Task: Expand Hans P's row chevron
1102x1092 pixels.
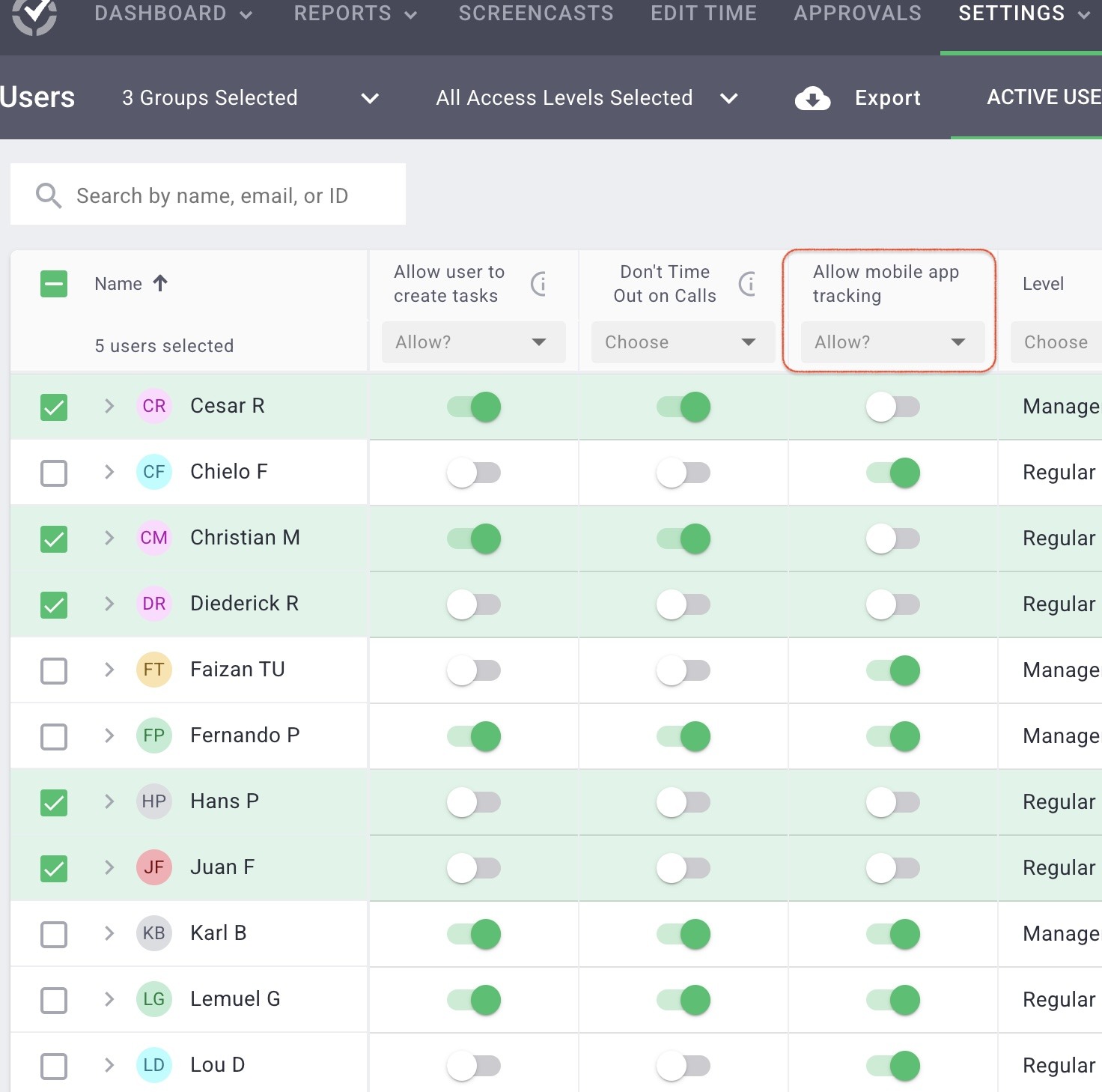Action: point(109,801)
